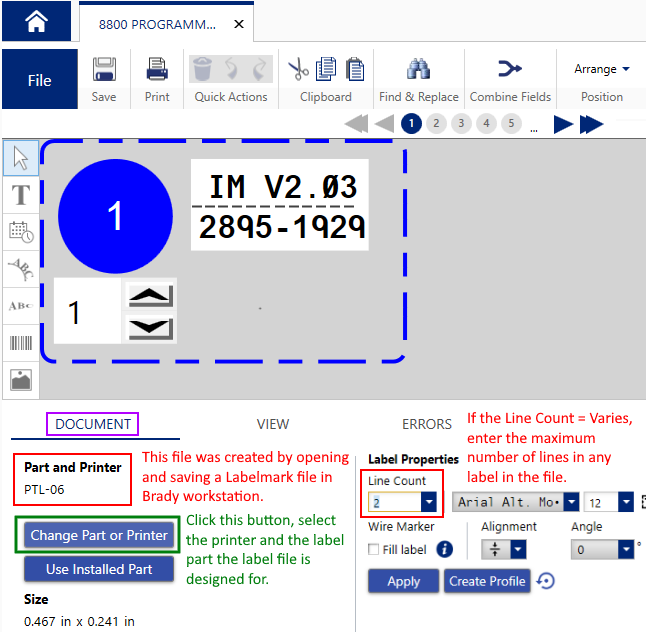
Task: Select the Text tool in sidebar
Action: tap(21, 195)
